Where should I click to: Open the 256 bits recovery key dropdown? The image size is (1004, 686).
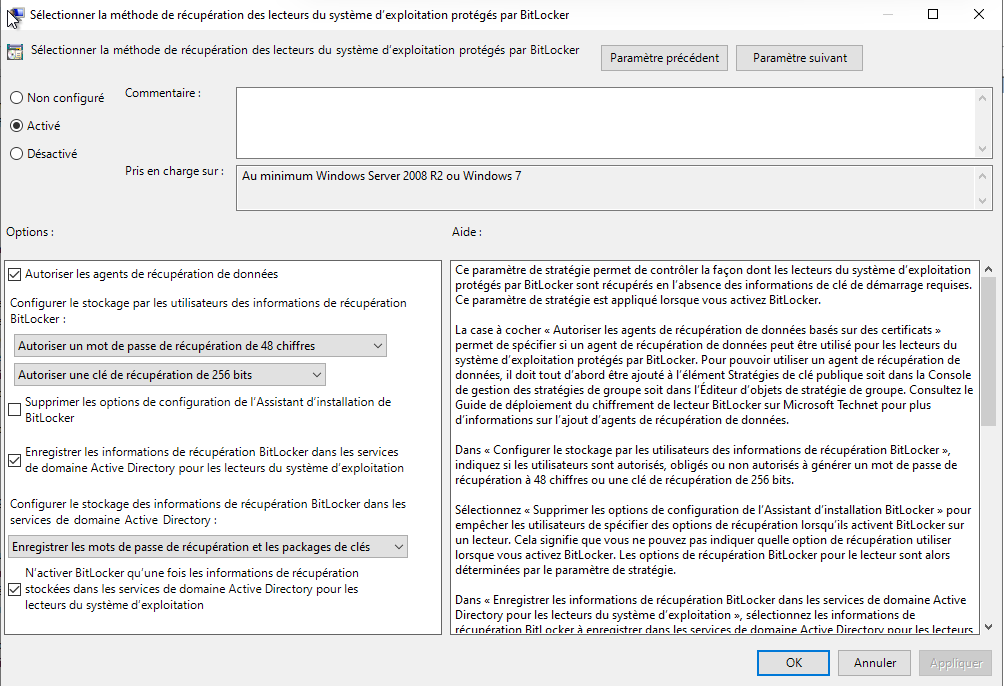coord(170,375)
